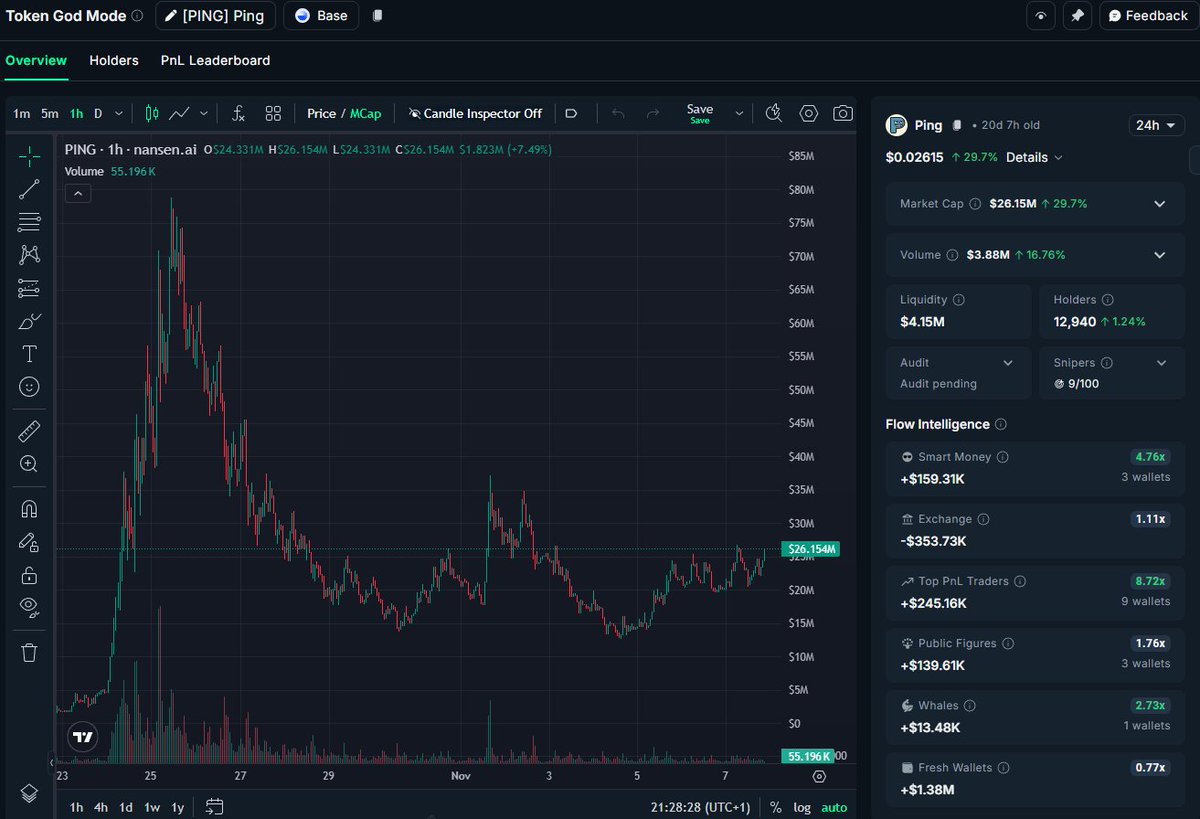Open the 24h timeframe dropdown

pos(1157,125)
